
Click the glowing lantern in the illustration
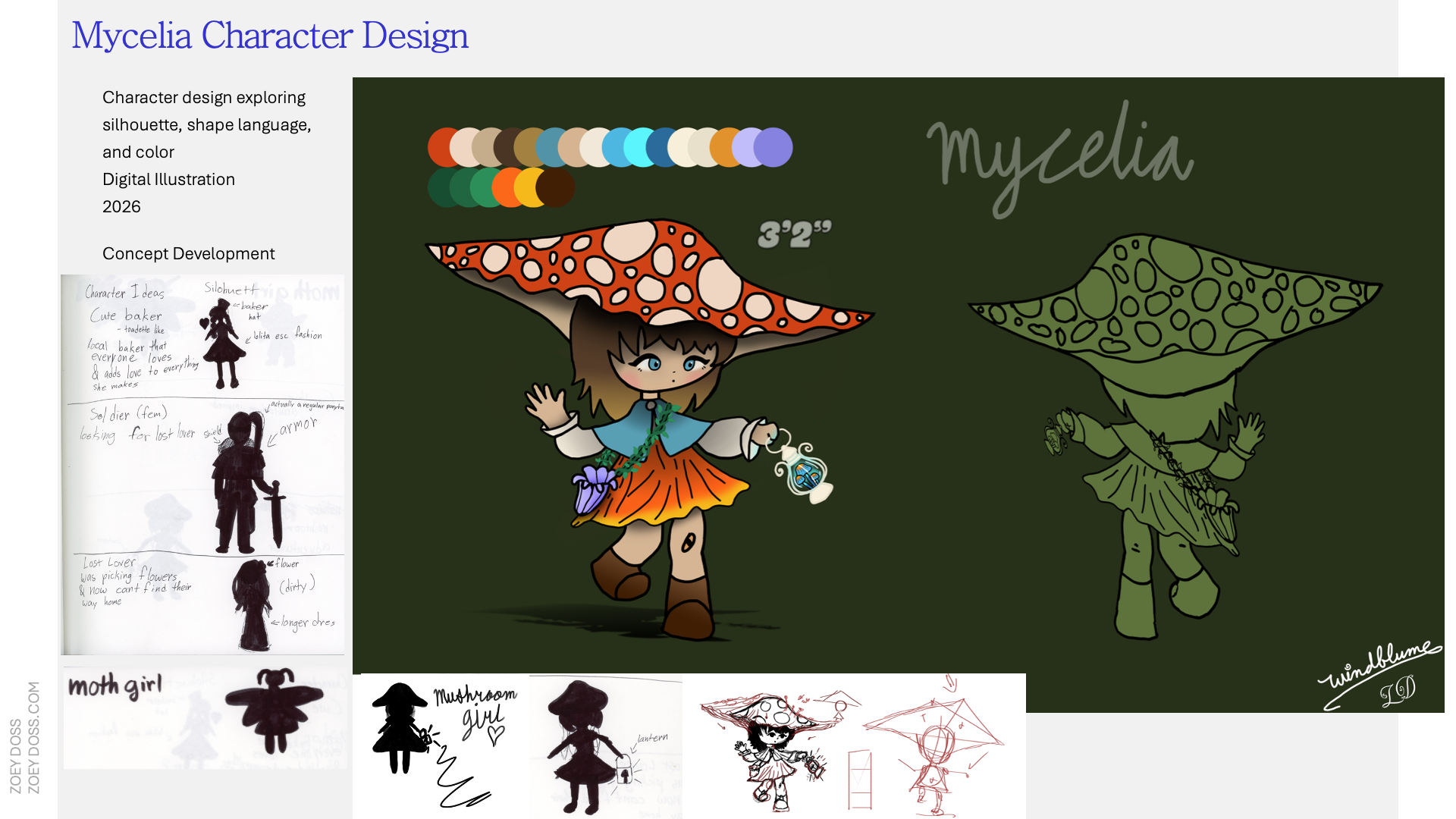click(803, 469)
